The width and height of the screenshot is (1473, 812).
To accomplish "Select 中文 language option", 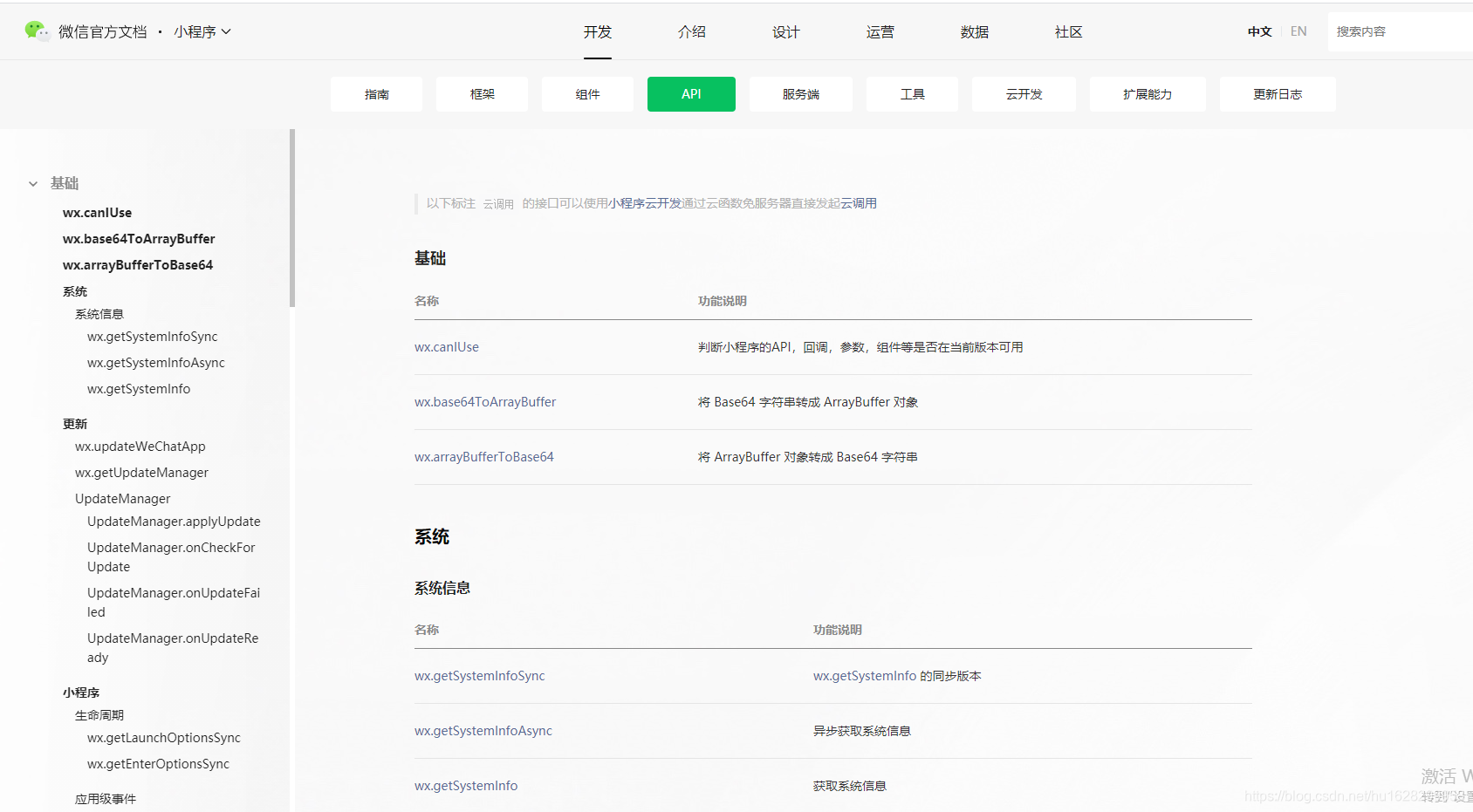I will click(x=1259, y=31).
